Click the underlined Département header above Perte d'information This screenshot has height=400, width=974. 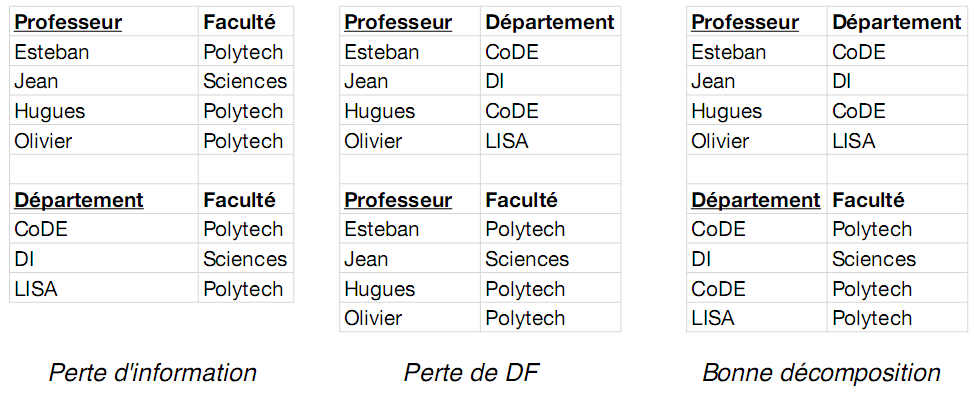(79, 200)
